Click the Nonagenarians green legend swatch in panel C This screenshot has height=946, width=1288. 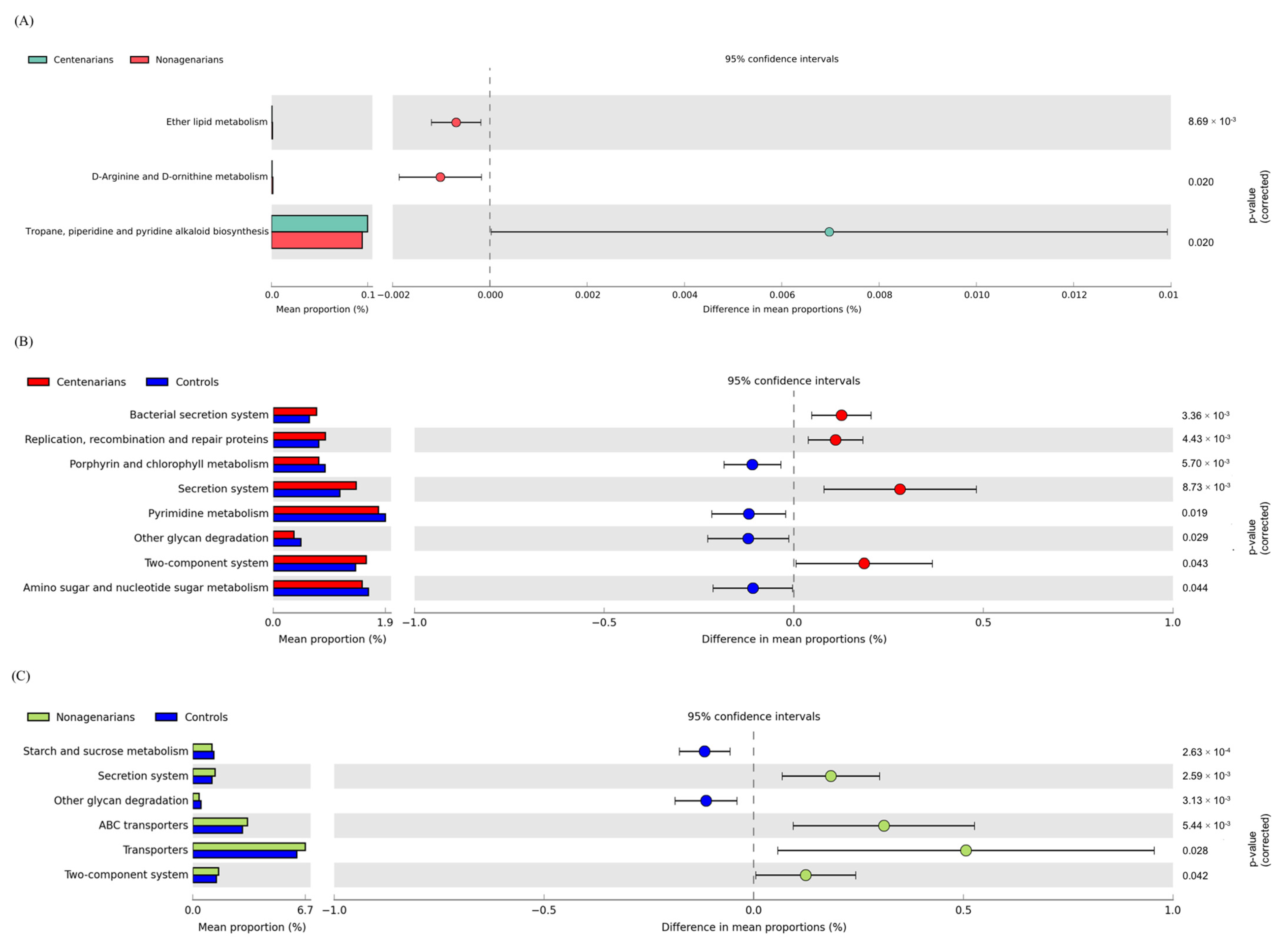(38, 717)
